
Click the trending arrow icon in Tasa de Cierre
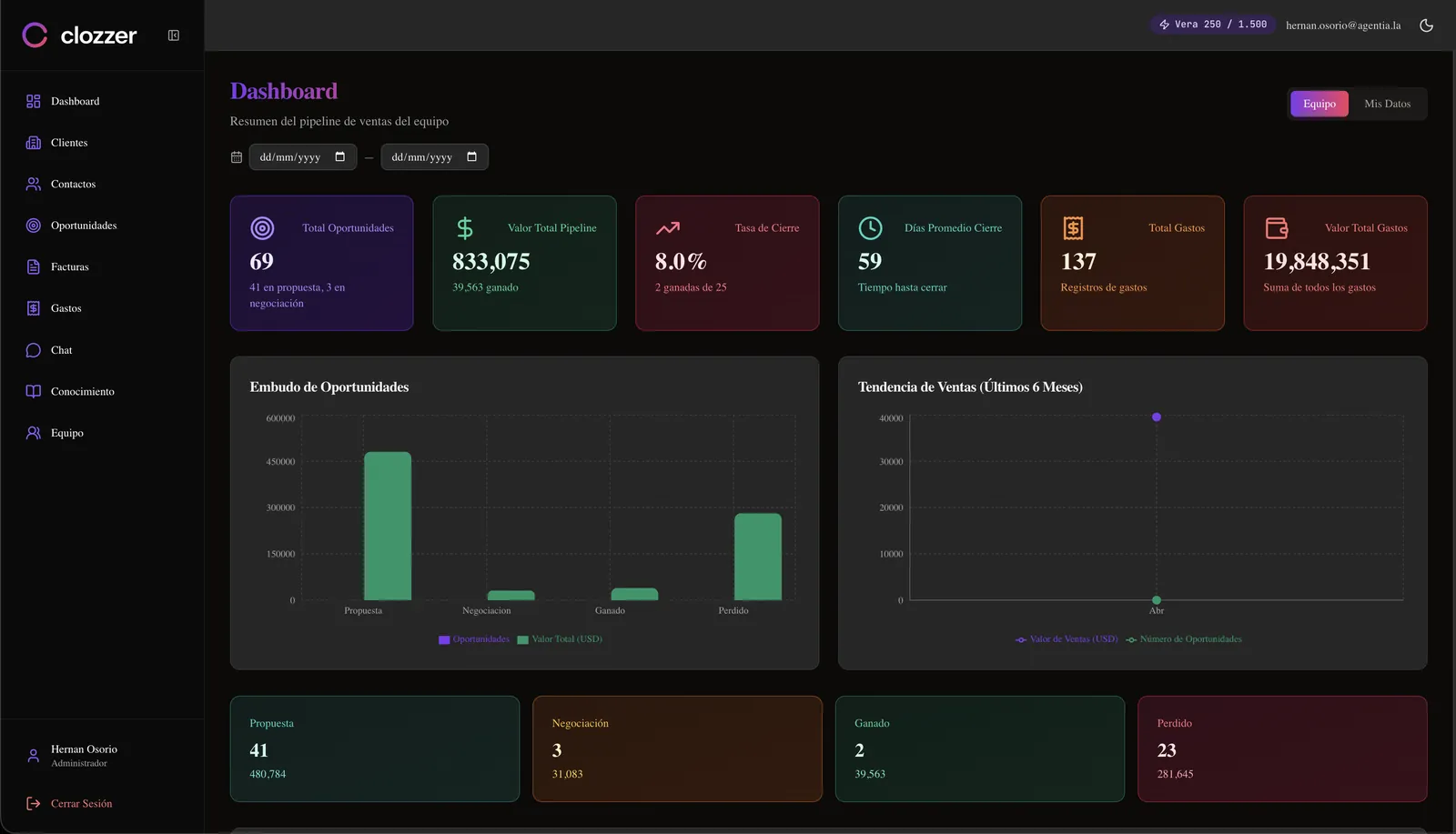click(x=668, y=228)
